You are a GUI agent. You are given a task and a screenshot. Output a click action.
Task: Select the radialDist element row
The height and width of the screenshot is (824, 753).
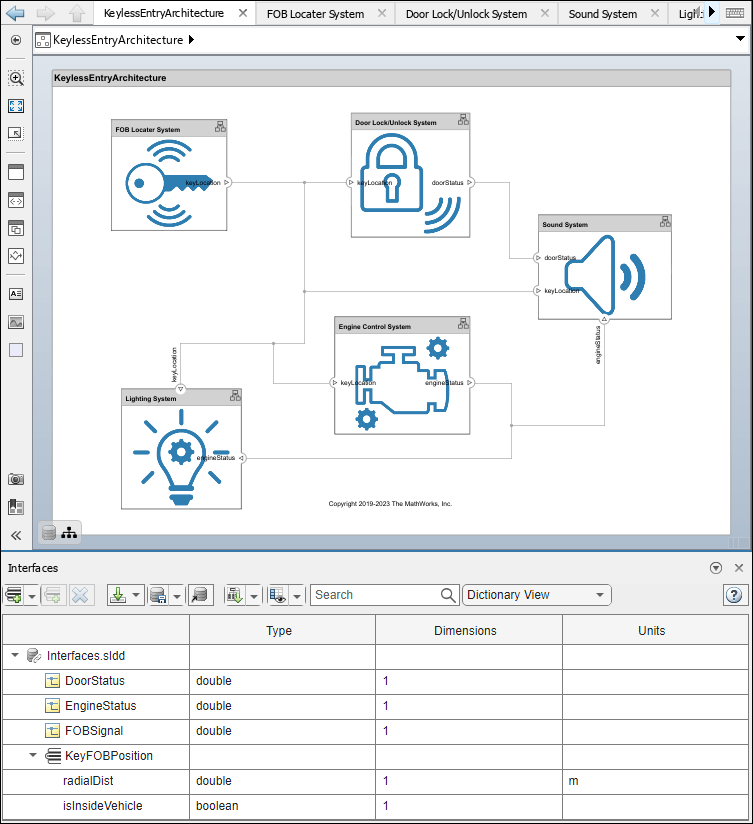coord(375,781)
